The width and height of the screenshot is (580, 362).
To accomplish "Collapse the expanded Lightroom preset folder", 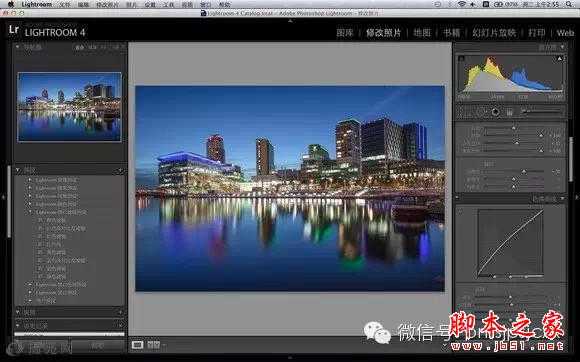I will click(30, 212).
